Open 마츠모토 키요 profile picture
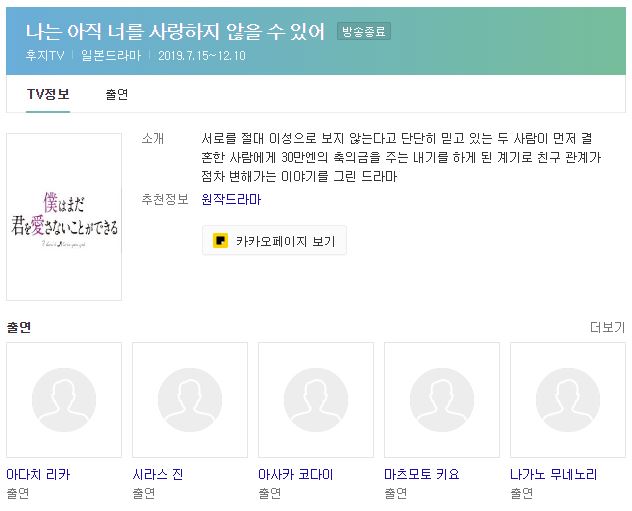632x511 pixels. (442, 400)
